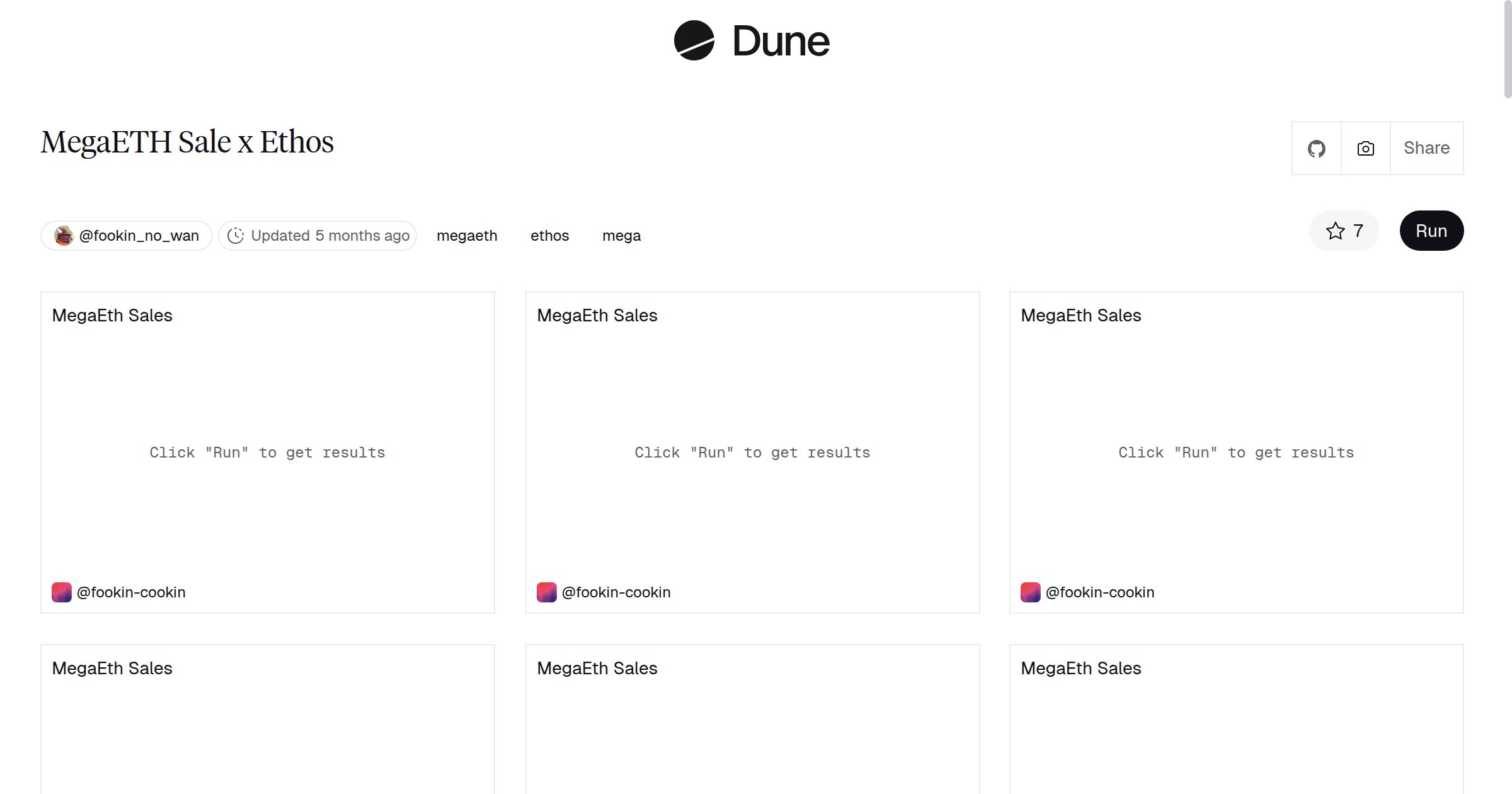
Task: Click 'Click Run to get results' in middle chart
Action: point(752,452)
